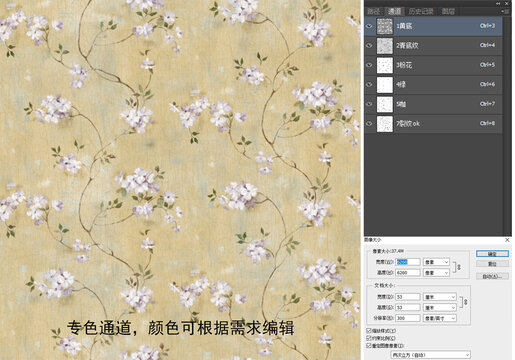Click the document width field showing 53

click(x=408, y=297)
